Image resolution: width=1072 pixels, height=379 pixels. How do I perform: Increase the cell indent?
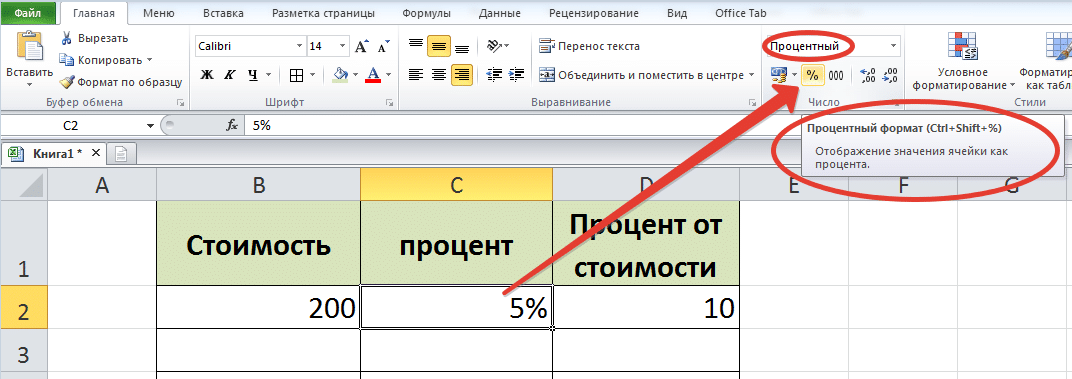coord(516,75)
